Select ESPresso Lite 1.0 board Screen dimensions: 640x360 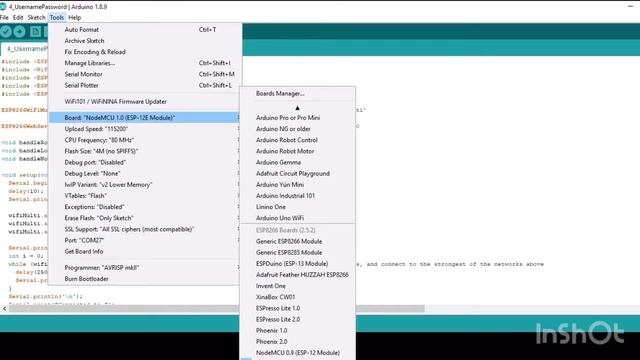tap(298, 308)
